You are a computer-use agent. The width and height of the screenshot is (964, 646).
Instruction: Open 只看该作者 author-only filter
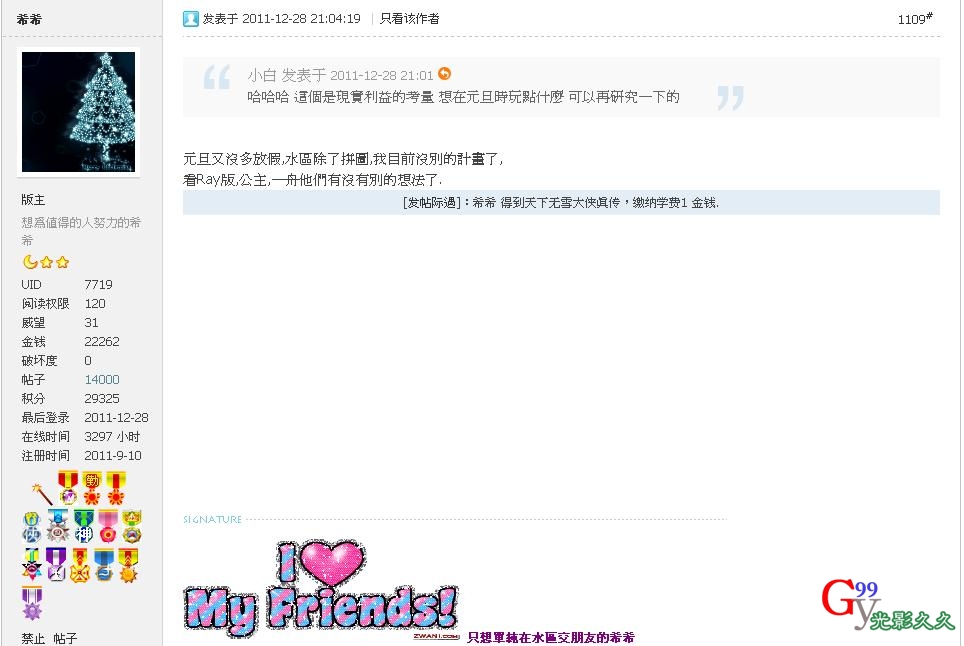(409, 19)
